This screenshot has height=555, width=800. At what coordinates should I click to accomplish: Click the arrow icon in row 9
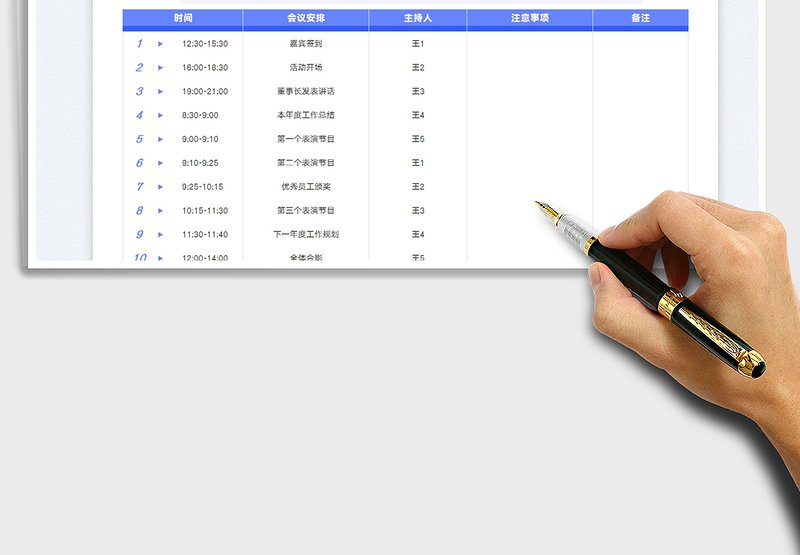tap(160, 235)
